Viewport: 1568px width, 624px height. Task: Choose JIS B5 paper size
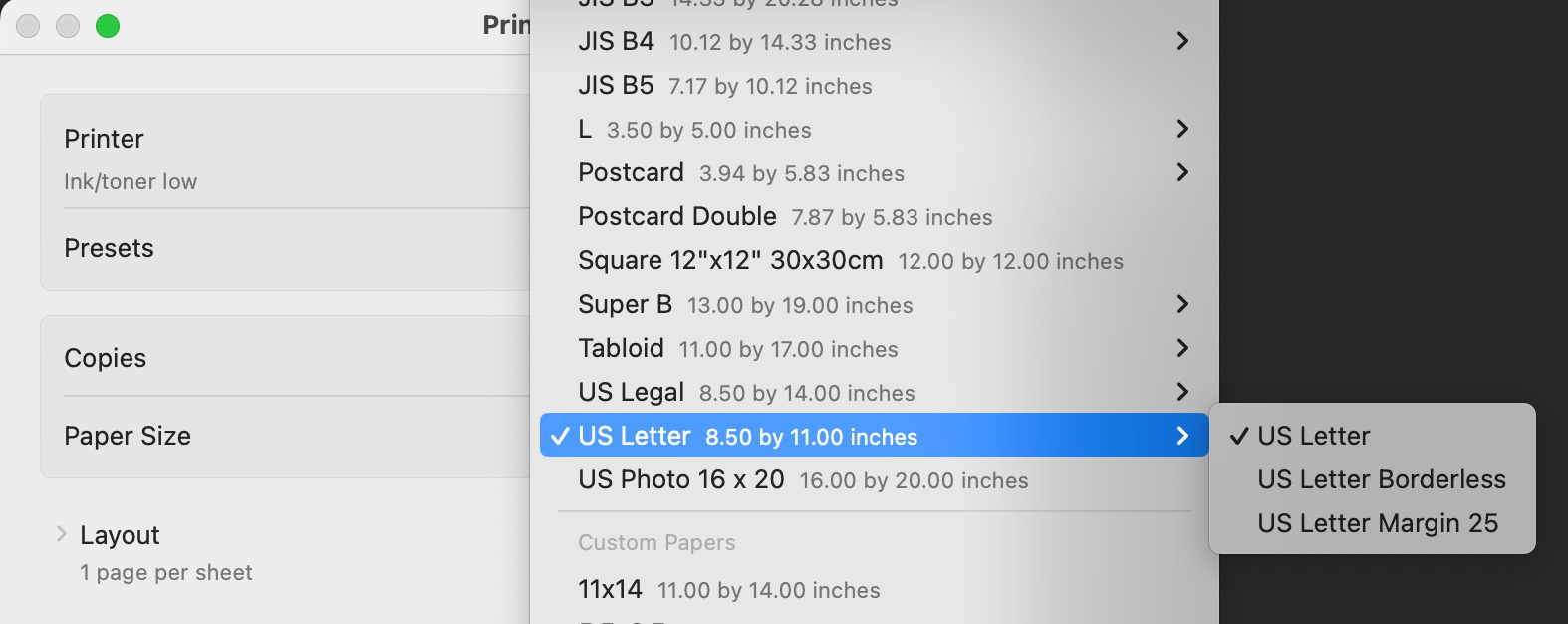[724, 86]
